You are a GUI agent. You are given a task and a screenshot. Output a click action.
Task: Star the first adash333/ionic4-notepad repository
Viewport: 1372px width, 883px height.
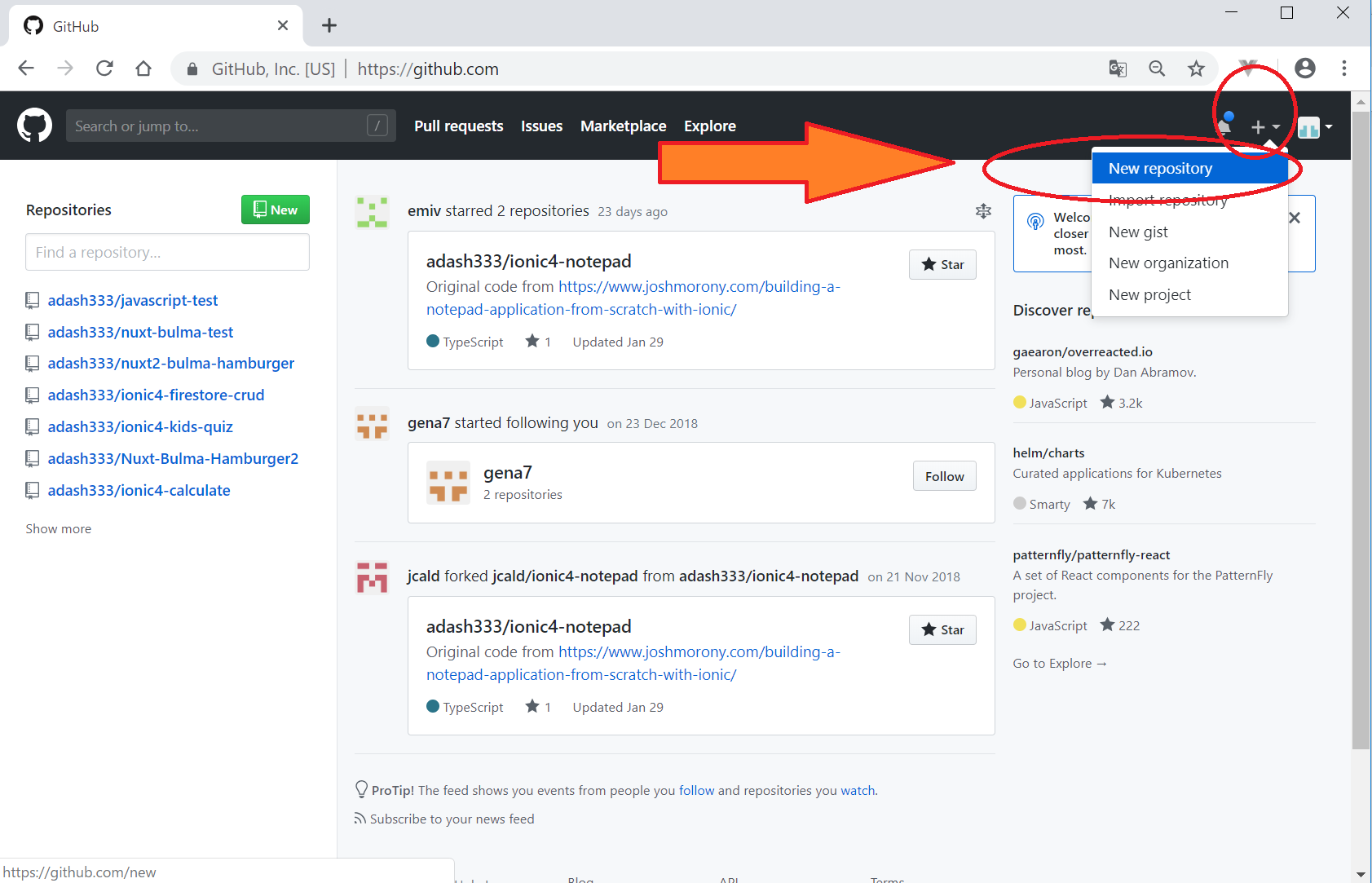pos(942,264)
